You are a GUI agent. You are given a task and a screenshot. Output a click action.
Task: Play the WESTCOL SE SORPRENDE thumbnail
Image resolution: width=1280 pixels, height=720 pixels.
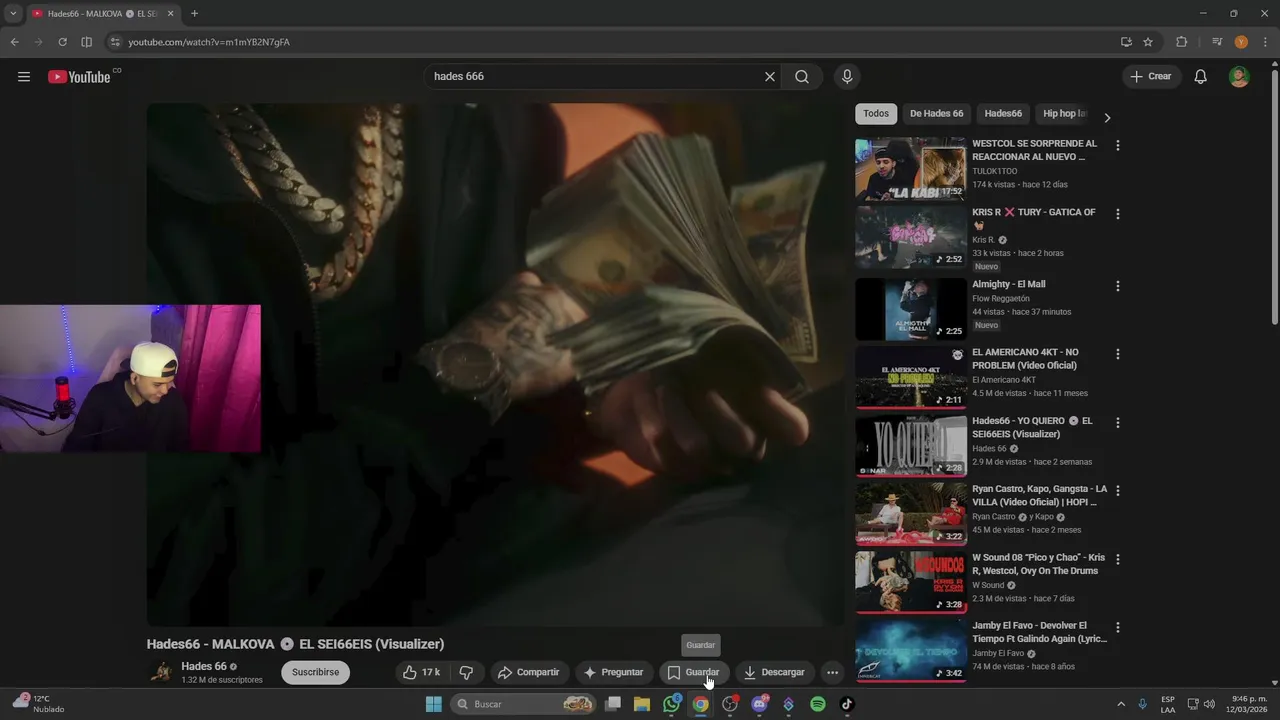click(x=910, y=169)
